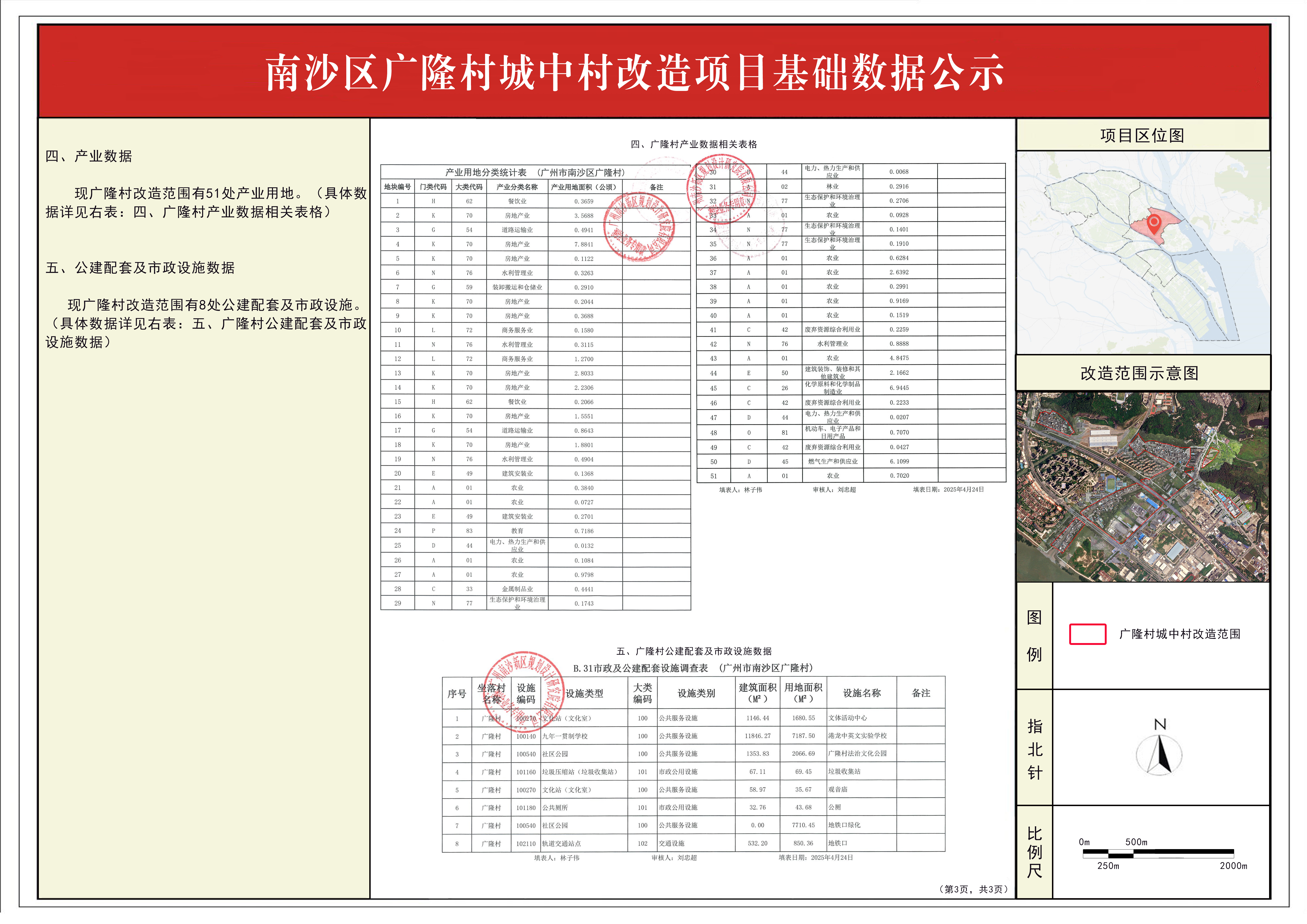The width and height of the screenshot is (1307, 924).
Task: Click the page indicator （第3页，共3页）
Action: click(x=973, y=889)
